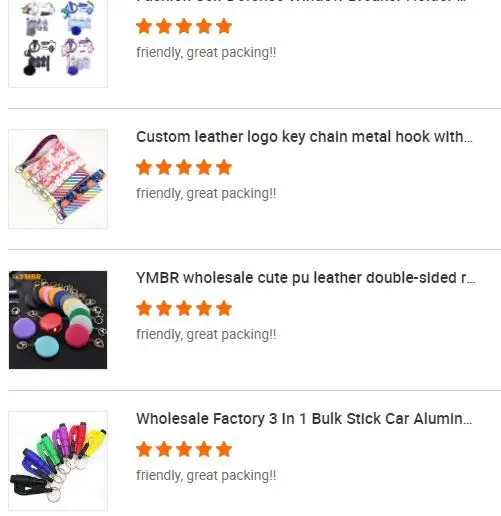Click fifth star of the topmost review rating
This screenshot has width=501, height=516.
224,26
